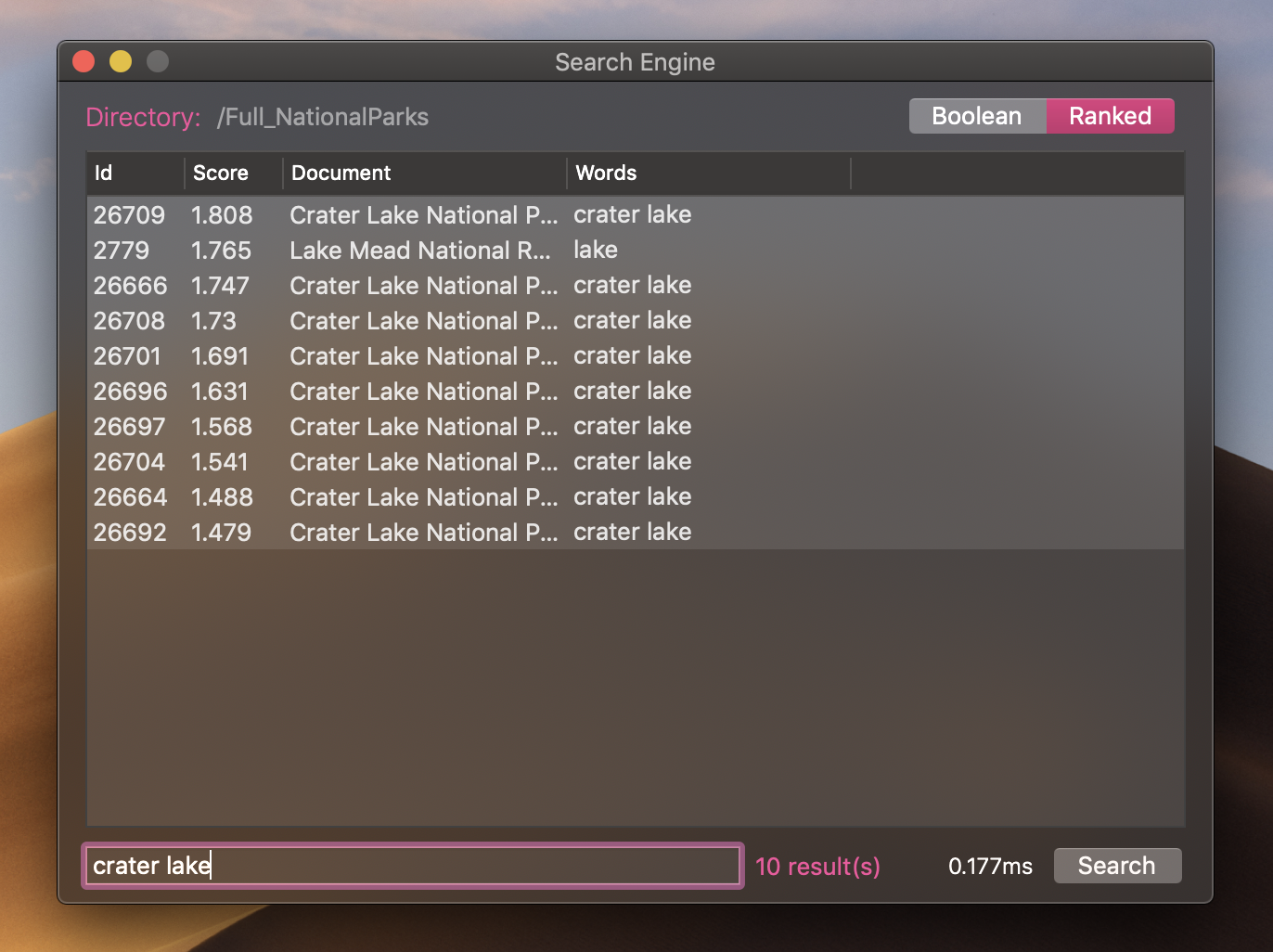Click the 10 result(s) count
Screen dimensions: 1273x952
point(817,867)
